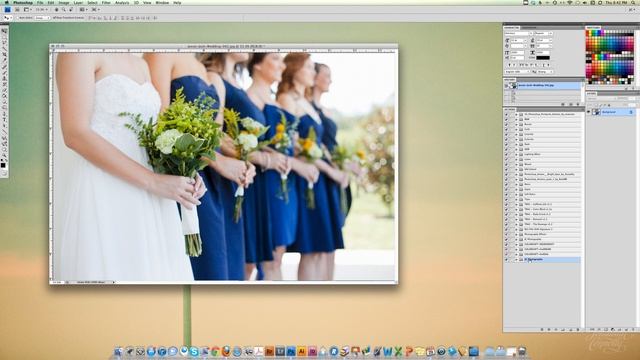The width and height of the screenshot is (640, 360).
Task: Click foreground color swatch in toolbox
Action: [3, 165]
